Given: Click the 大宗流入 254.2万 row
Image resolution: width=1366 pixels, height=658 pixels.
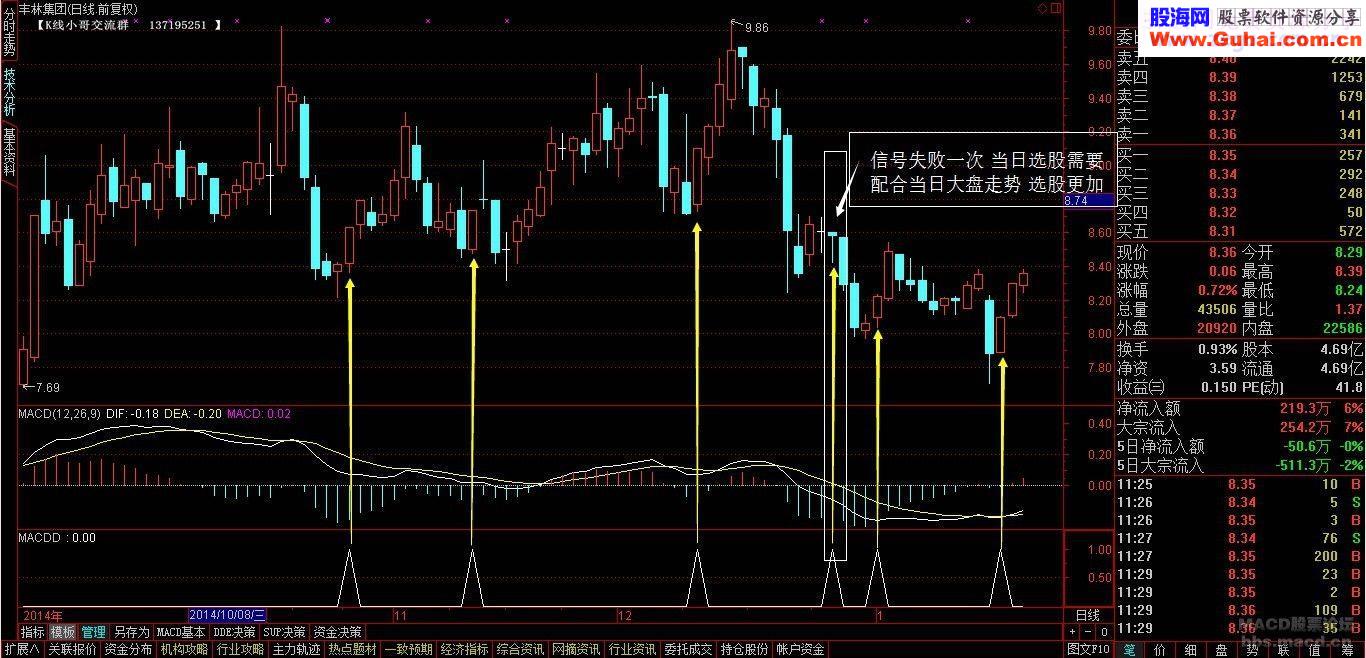Looking at the screenshot, I should [x=1240, y=427].
